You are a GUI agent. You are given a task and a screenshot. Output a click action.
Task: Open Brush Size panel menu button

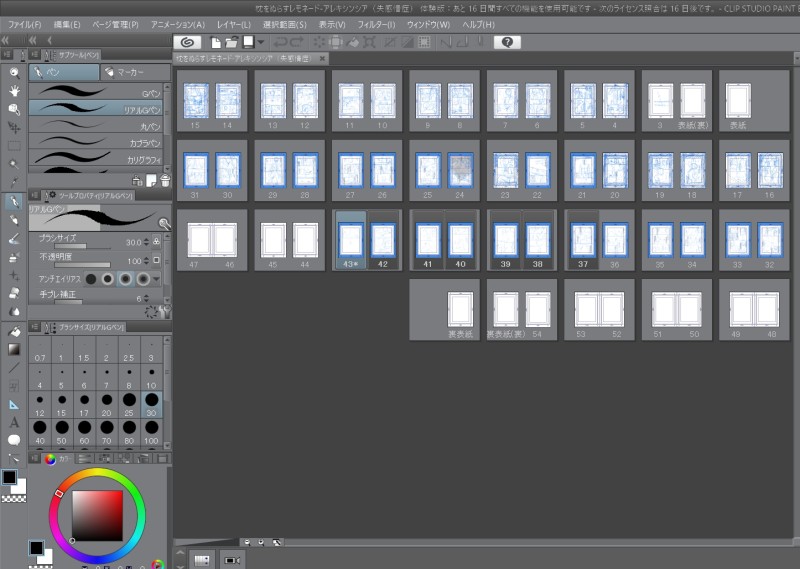click(x=34, y=327)
